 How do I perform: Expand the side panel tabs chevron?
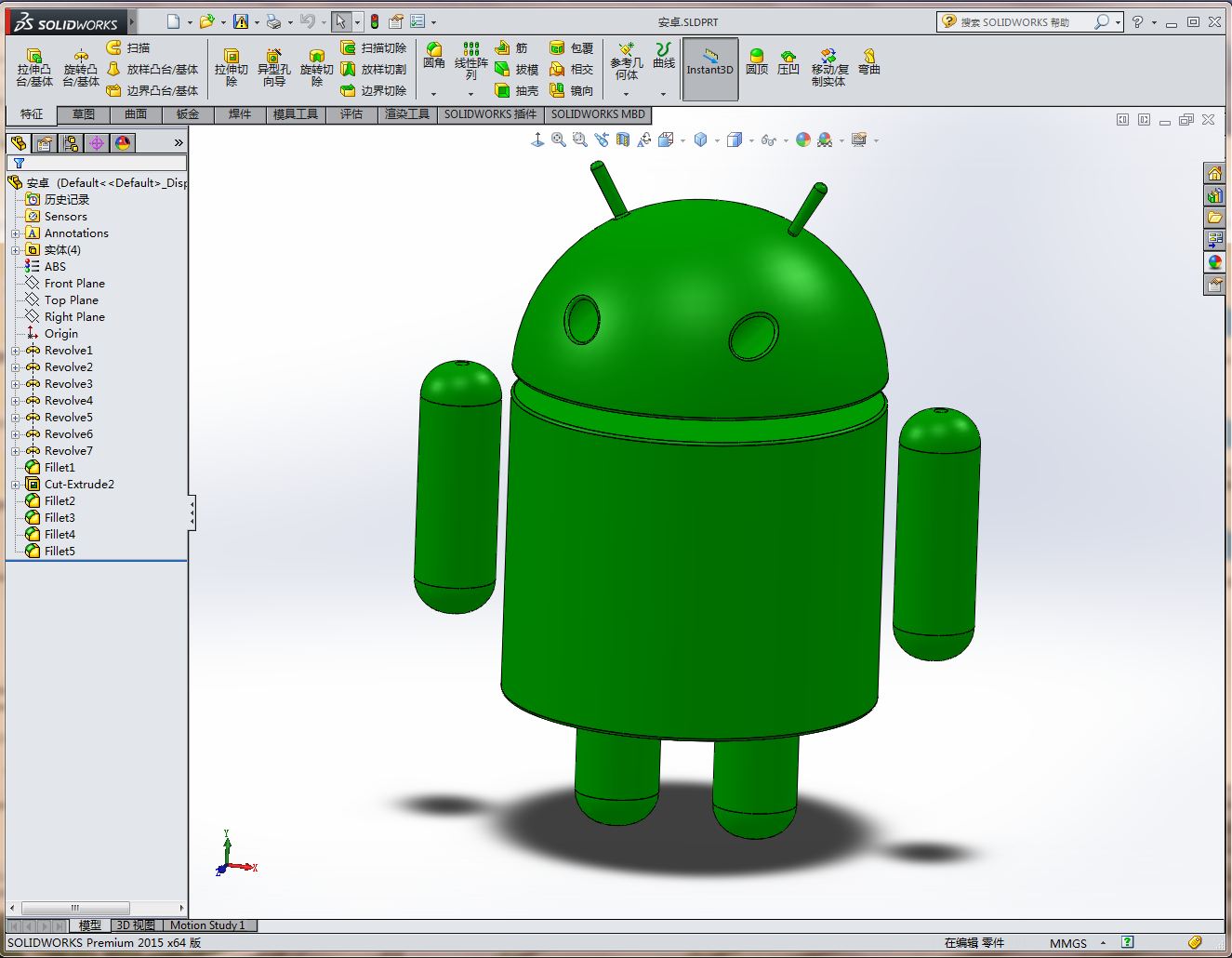coord(179,142)
